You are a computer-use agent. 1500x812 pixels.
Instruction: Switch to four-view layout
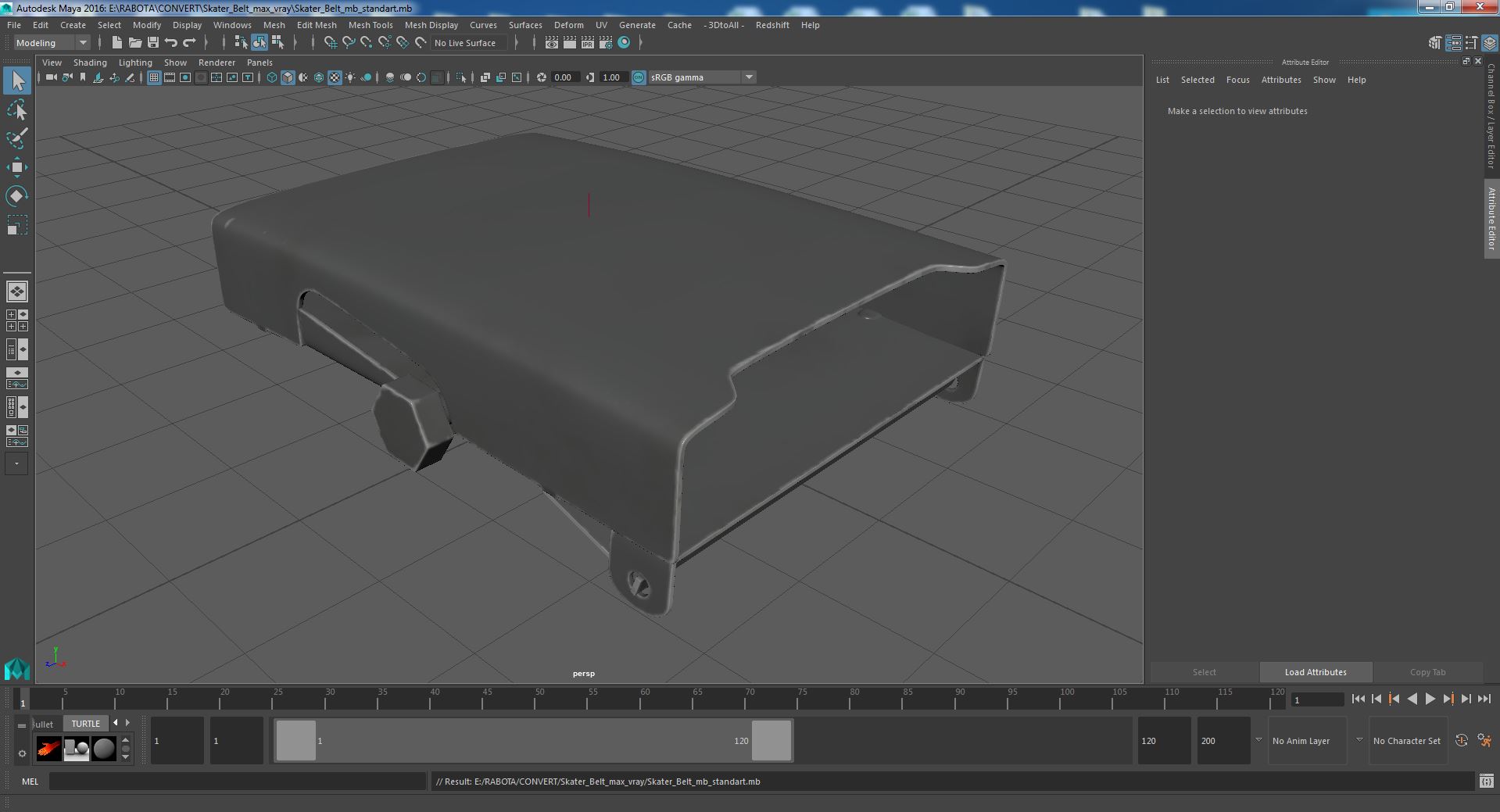[16, 320]
